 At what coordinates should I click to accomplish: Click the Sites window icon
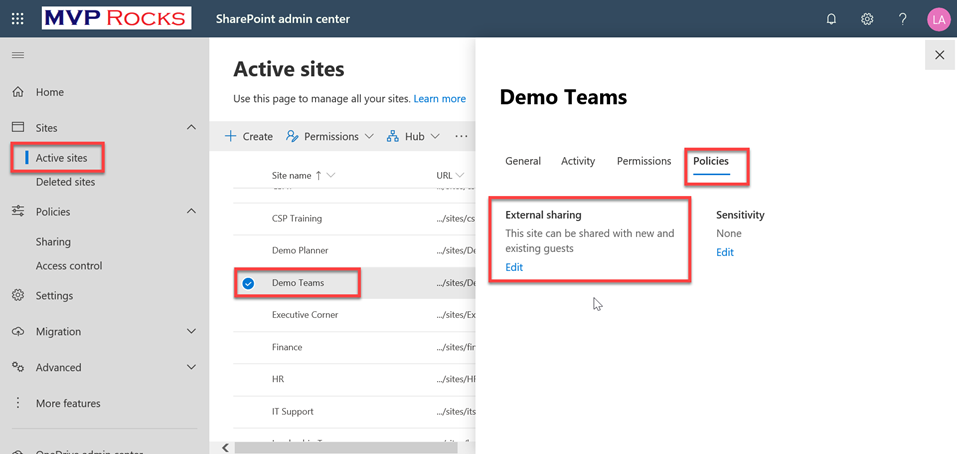coord(18,128)
